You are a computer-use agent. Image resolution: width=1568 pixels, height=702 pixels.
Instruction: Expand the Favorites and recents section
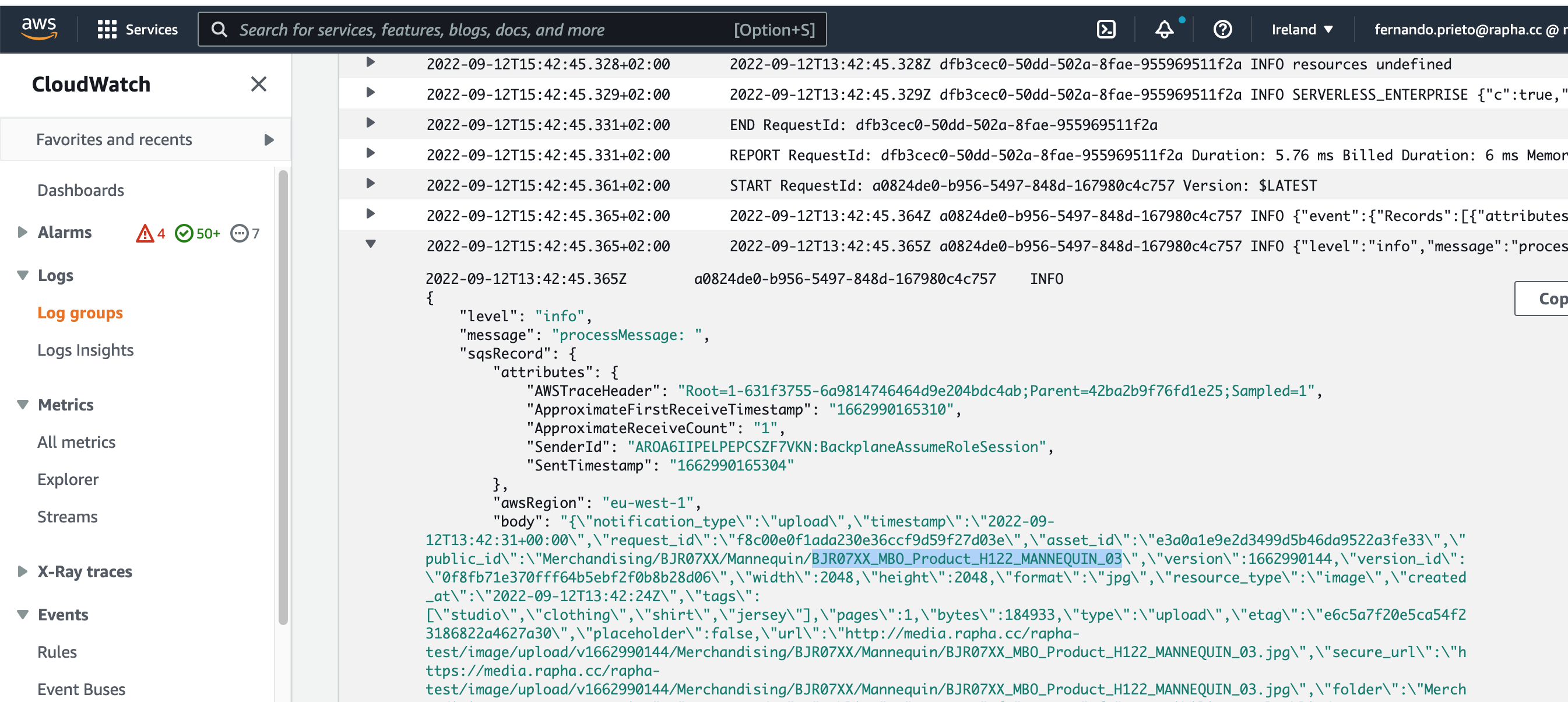tap(269, 140)
